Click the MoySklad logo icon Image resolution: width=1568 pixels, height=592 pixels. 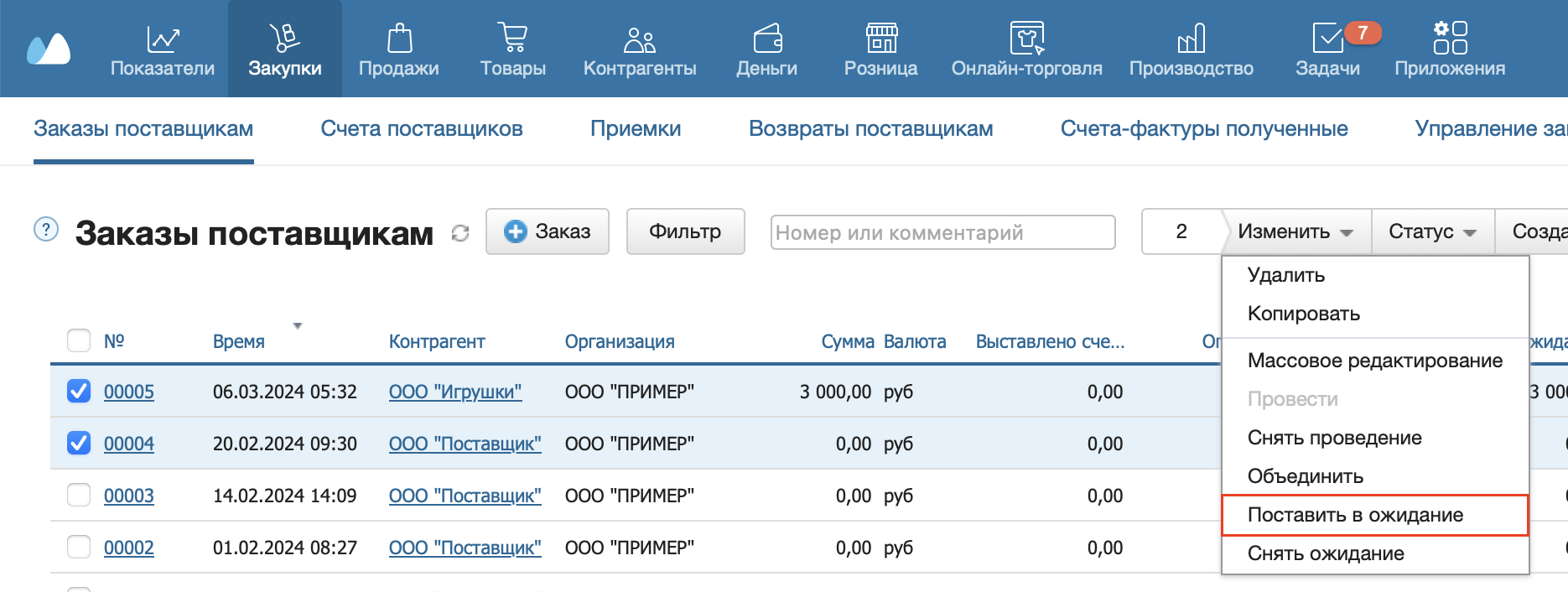49,49
